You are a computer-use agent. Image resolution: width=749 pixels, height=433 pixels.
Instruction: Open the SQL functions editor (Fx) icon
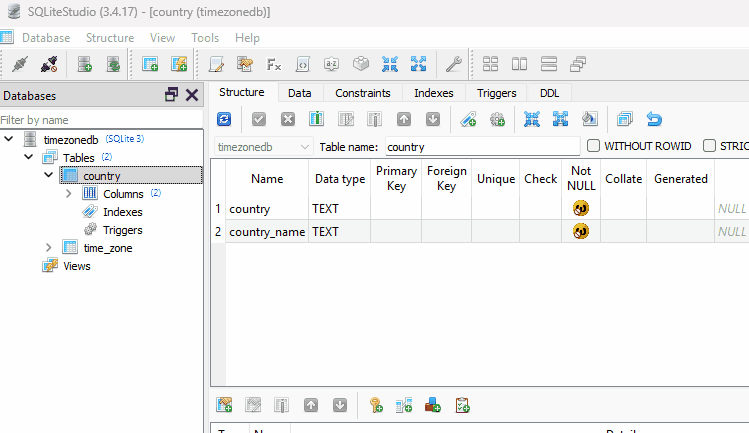(274, 64)
